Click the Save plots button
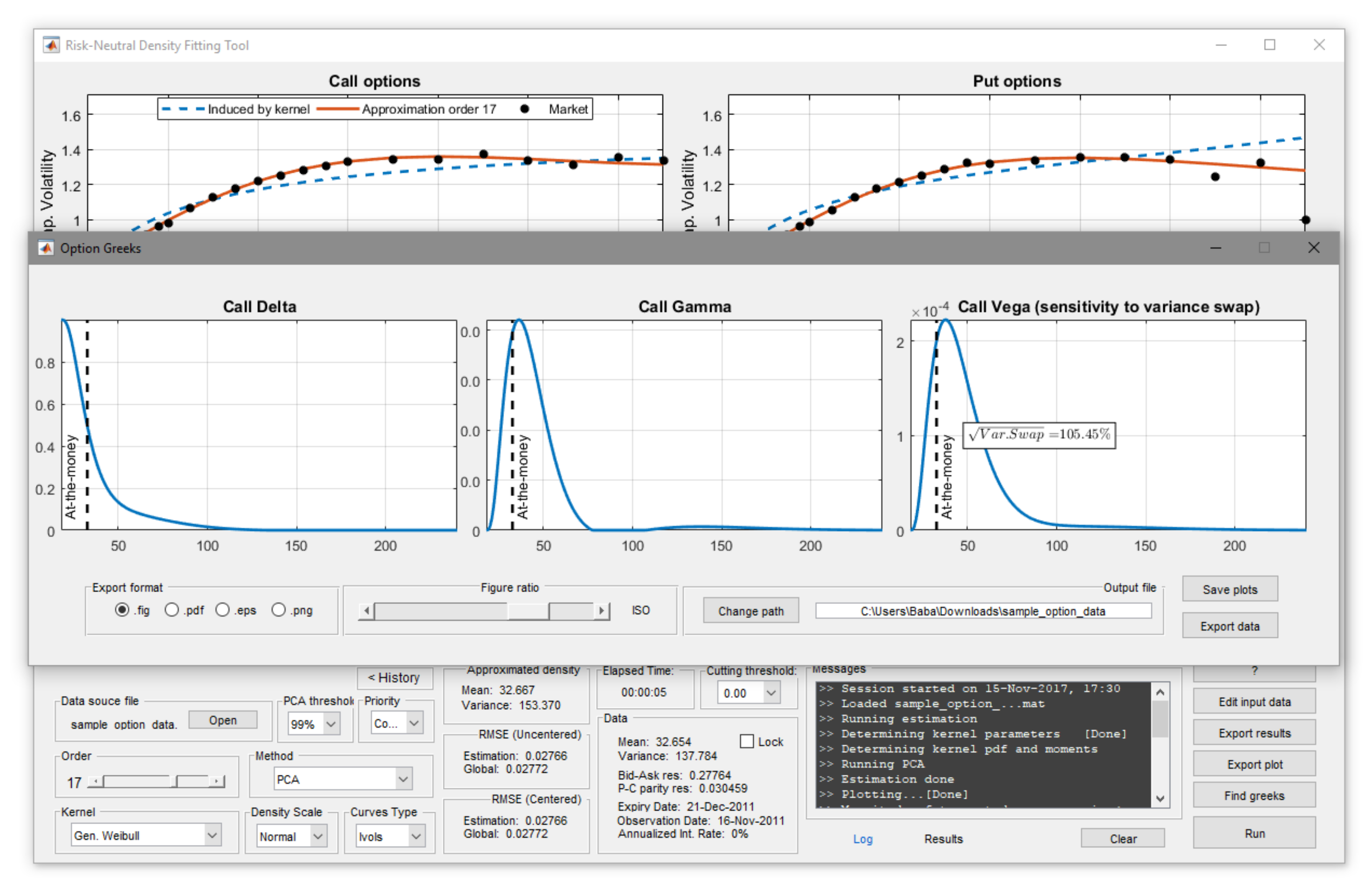 pos(1229,589)
